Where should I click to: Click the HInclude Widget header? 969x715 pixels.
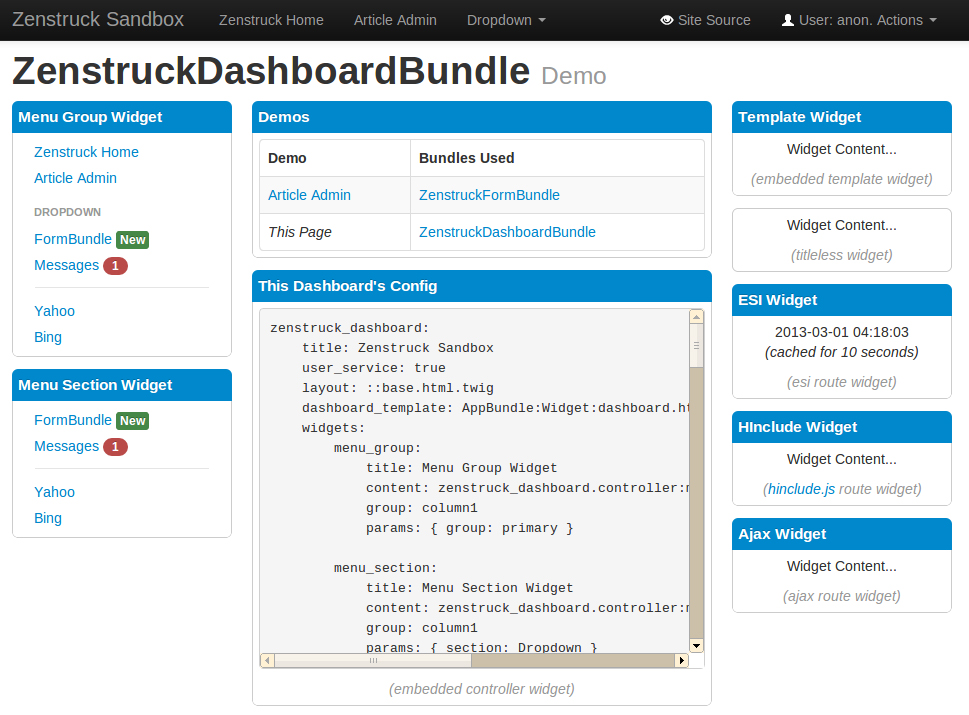coord(842,427)
